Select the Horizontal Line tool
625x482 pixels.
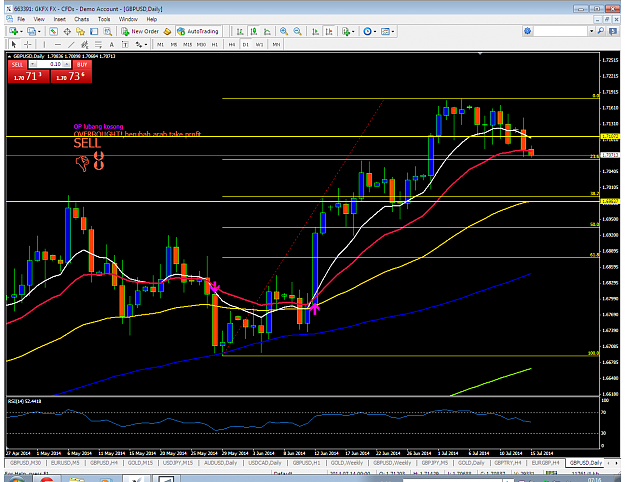click(x=58, y=44)
